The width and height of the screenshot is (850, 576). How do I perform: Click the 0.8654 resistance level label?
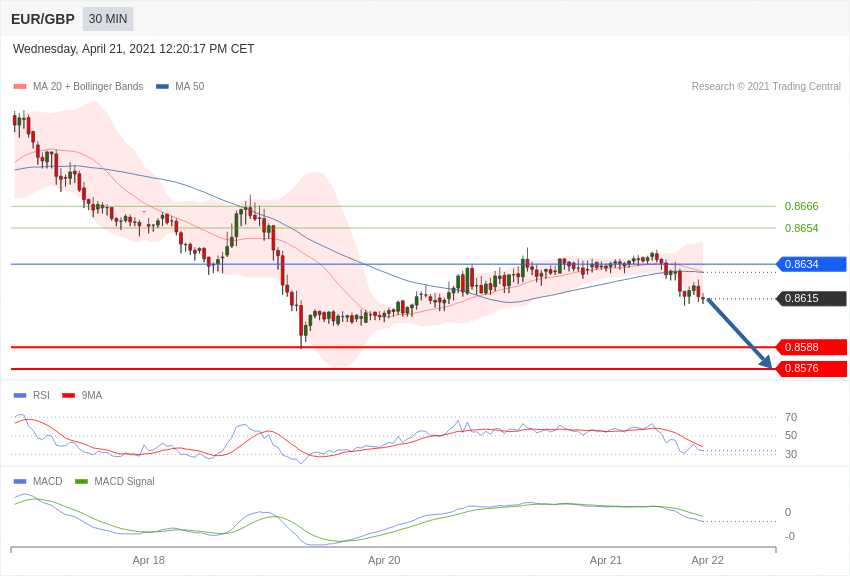(802, 229)
